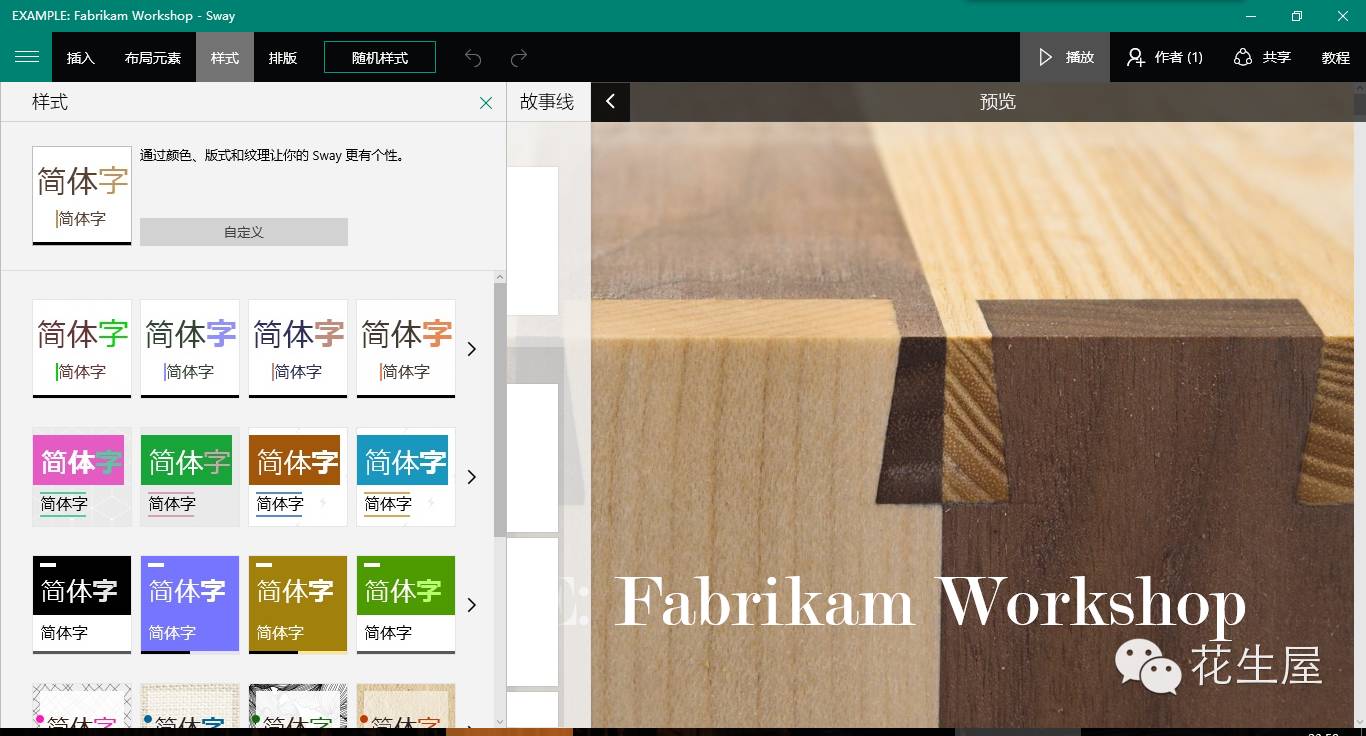This screenshot has width=1366, height=736.
Task: Restore down the Sway window
Action: pyautogui.click(x=1297, y=16)
